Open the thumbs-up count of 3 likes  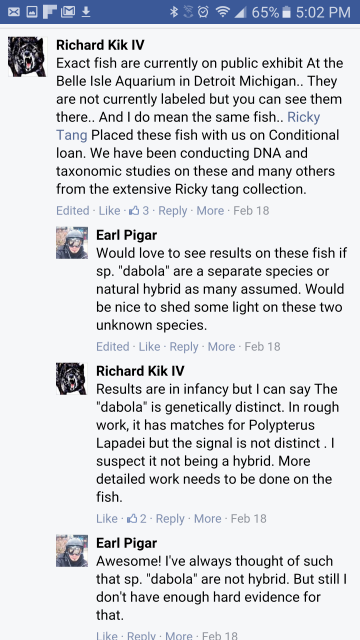point(139,211)
